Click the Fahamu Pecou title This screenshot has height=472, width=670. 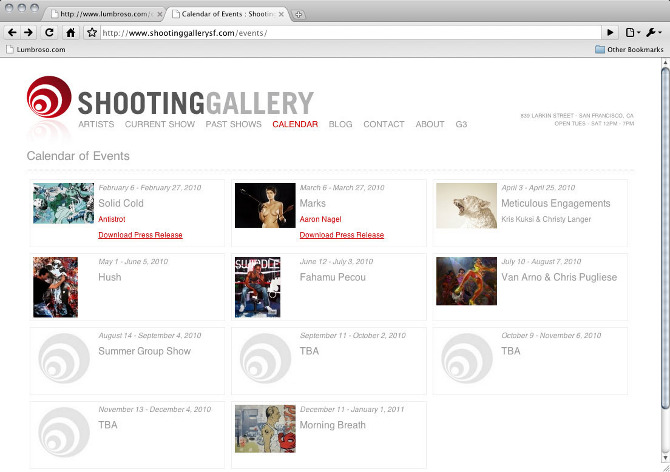point(332,277)
